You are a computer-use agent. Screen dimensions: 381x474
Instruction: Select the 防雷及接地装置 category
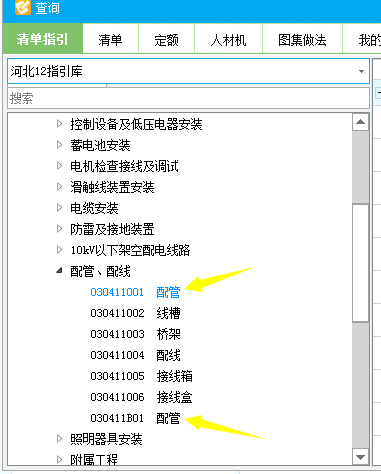click(112, 229)
